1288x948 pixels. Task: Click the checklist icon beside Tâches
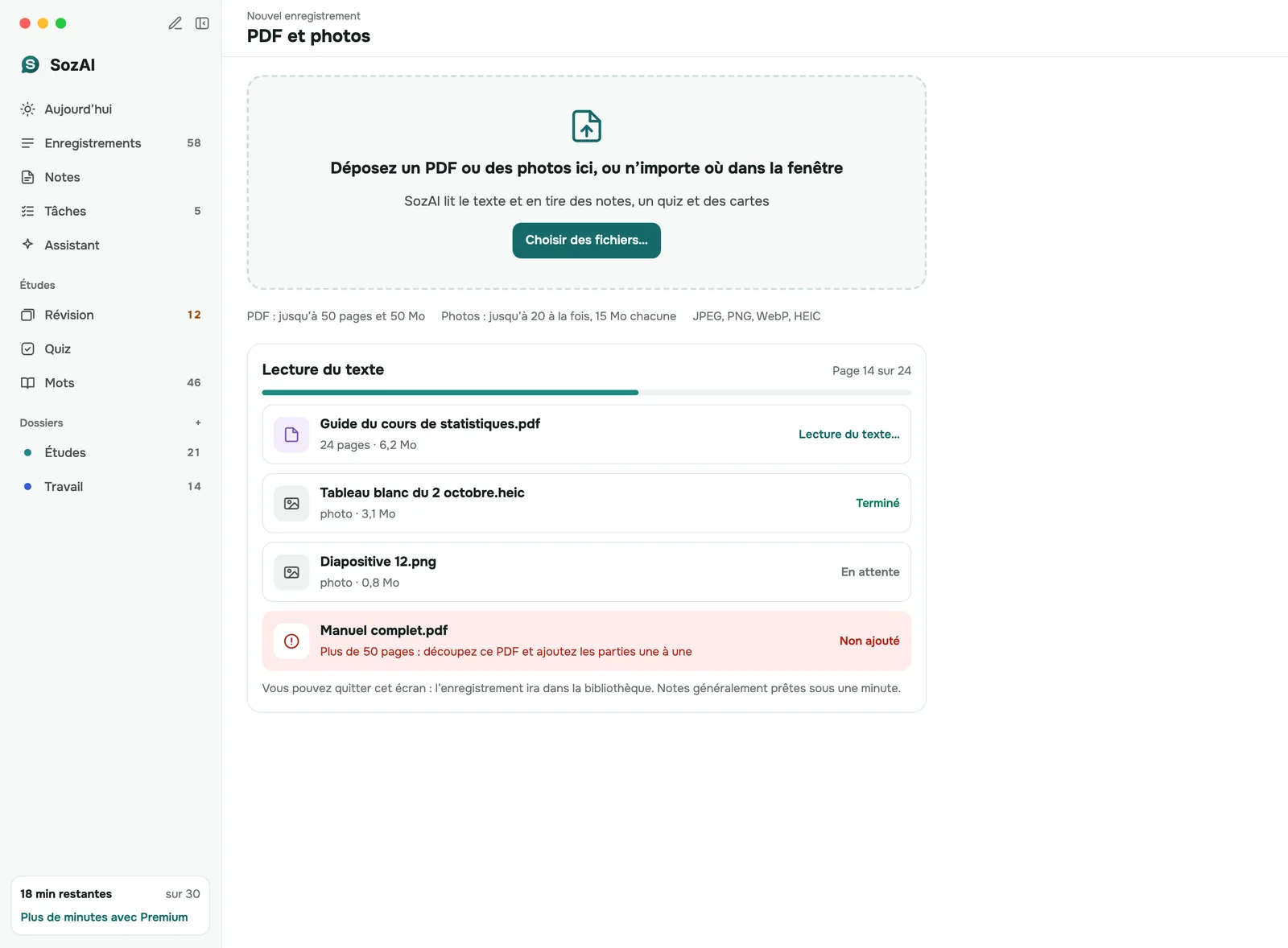point(27,211)
